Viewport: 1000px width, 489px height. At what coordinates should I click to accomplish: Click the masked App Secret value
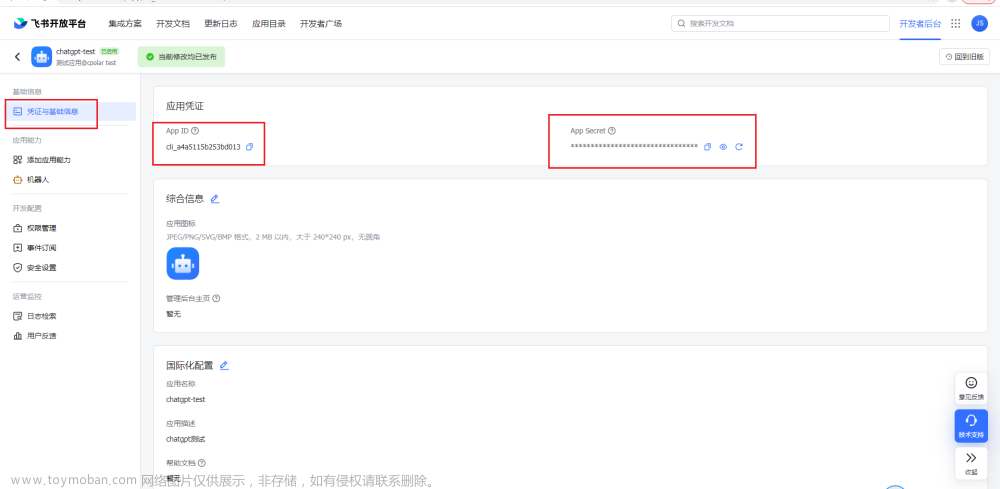pos(634,147)
